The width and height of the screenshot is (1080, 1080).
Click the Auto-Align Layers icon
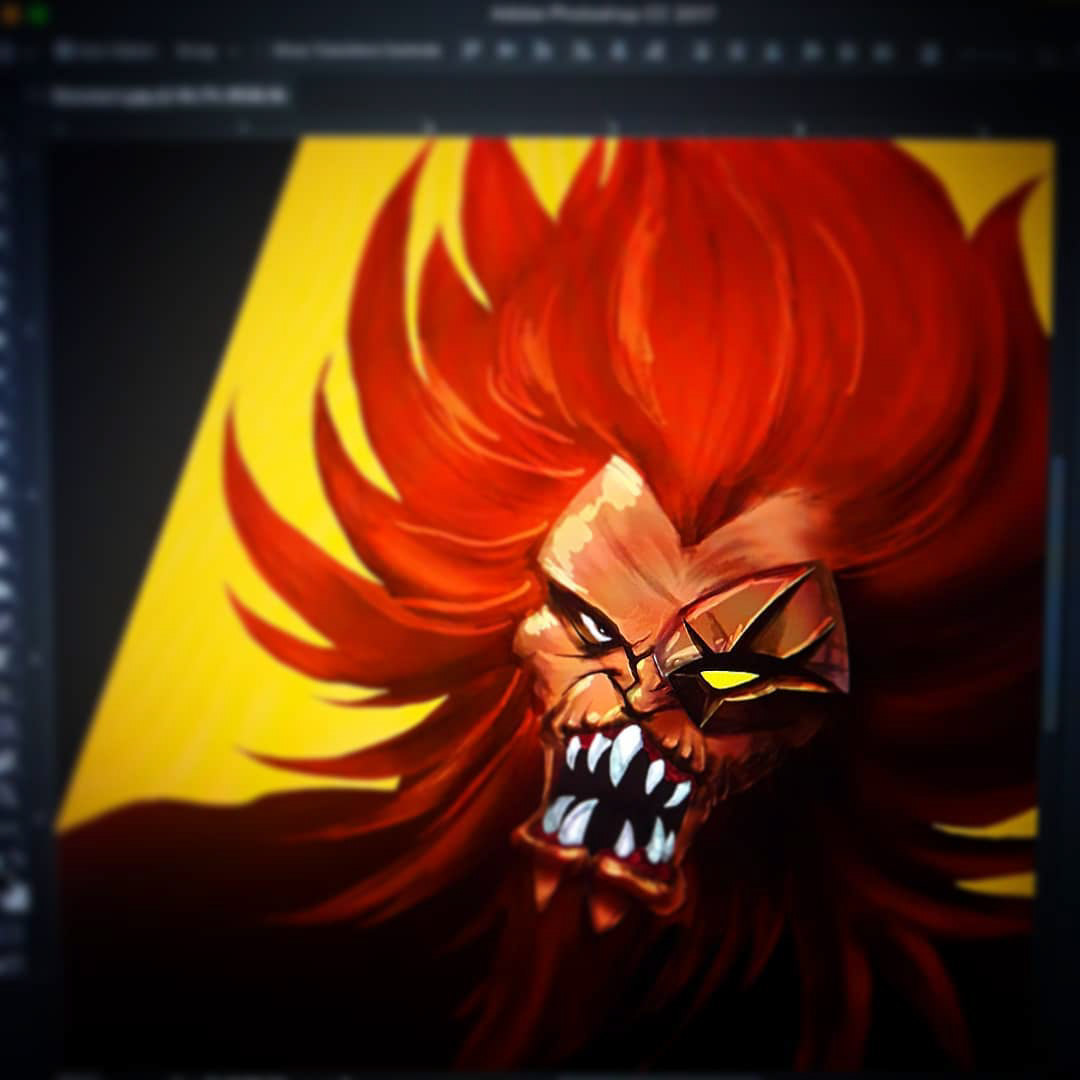tap(930, 52)
